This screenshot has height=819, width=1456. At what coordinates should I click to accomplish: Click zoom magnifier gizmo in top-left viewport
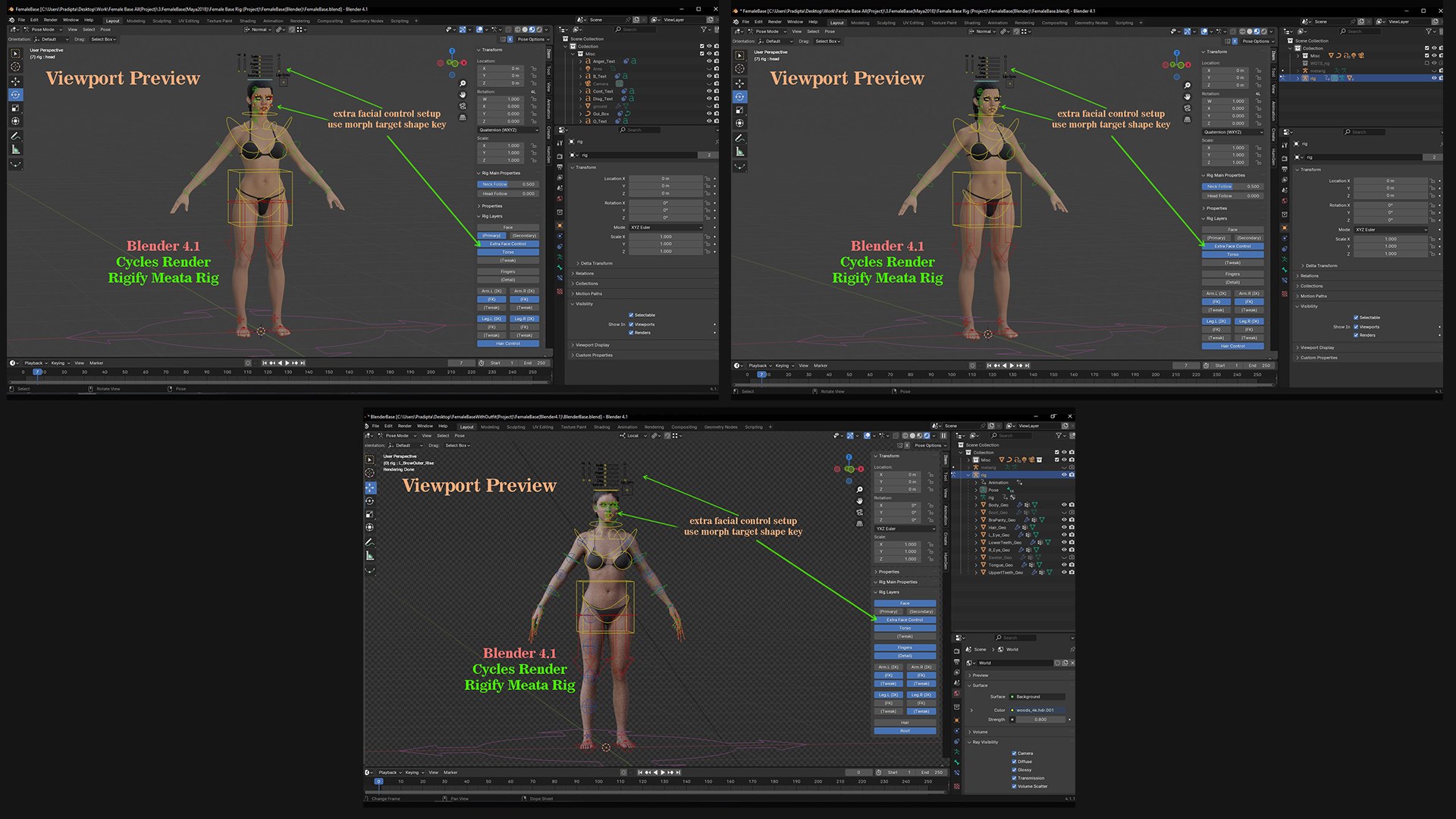tap(463, 83)
